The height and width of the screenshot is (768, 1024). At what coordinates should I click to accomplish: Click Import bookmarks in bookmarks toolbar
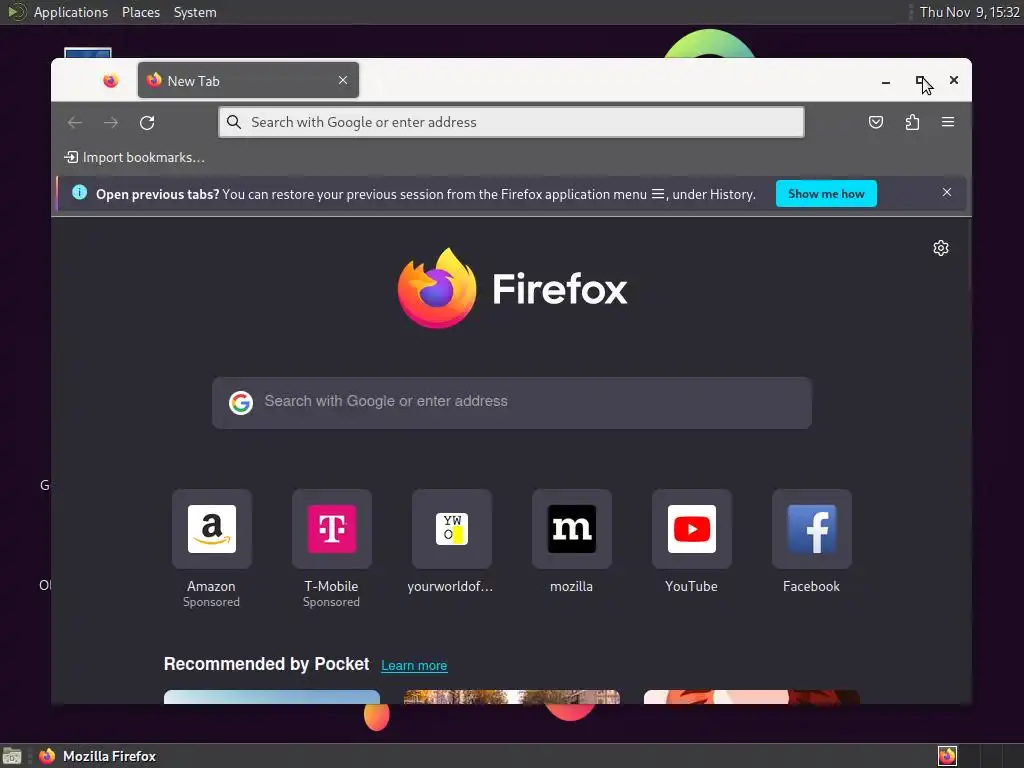tap(135, 157)
